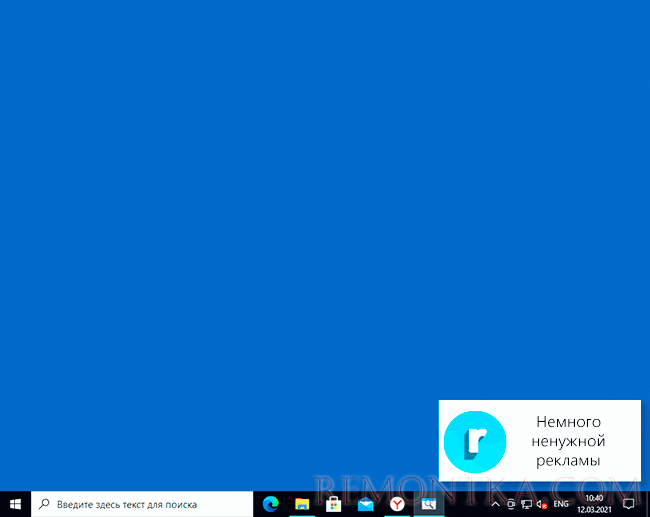650x517 pixels.
Task: Open the clock and calendar flyout
Action: coord(594,504)
